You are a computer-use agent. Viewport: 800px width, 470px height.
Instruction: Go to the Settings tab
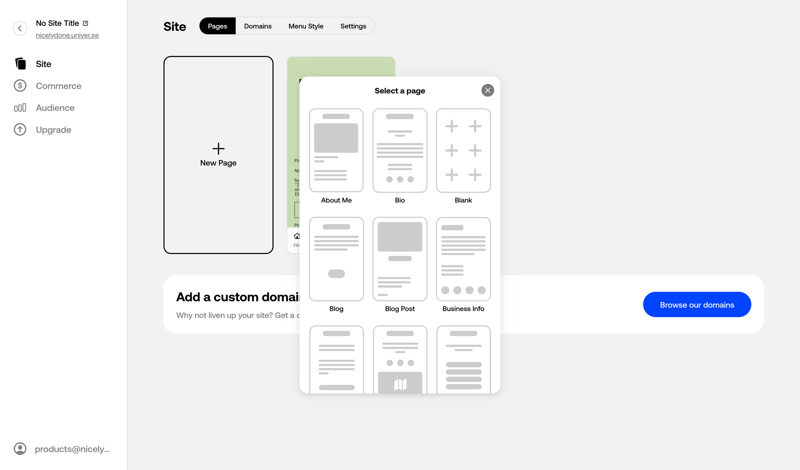[353, 26]
